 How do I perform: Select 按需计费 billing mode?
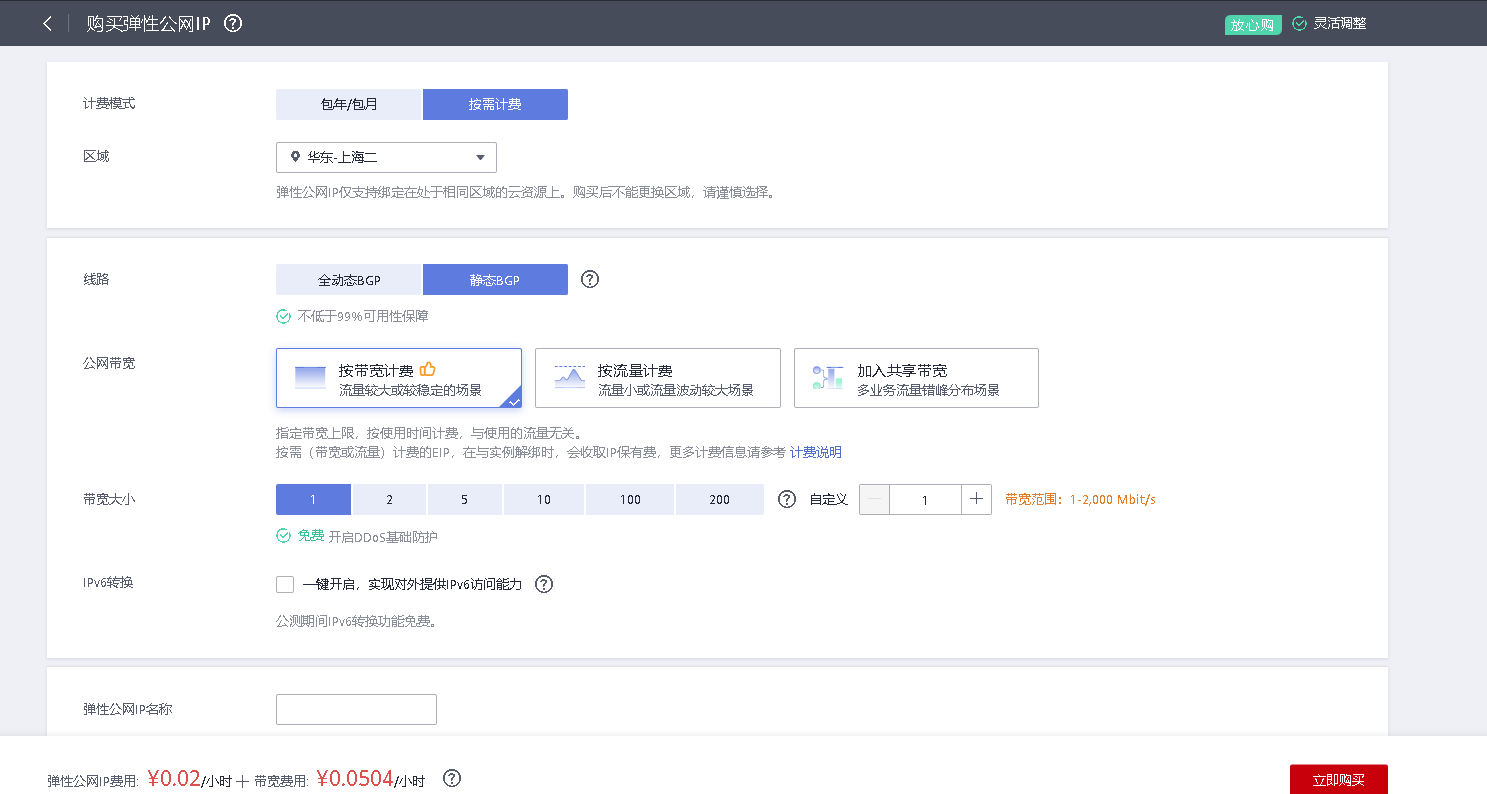(x=495, y=104)
